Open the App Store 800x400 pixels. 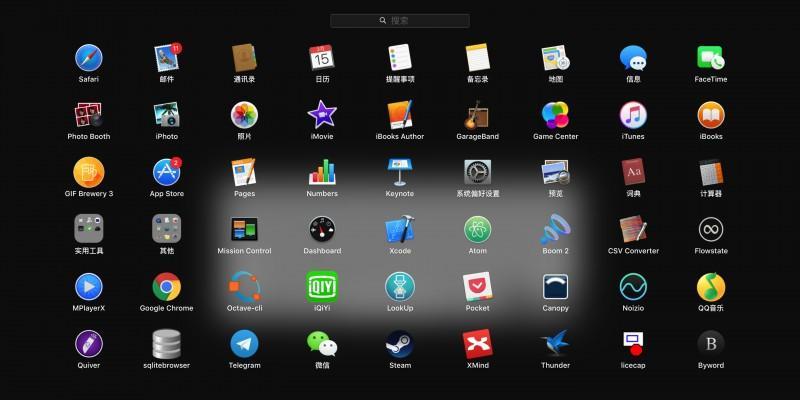click(x=167, y=172)
